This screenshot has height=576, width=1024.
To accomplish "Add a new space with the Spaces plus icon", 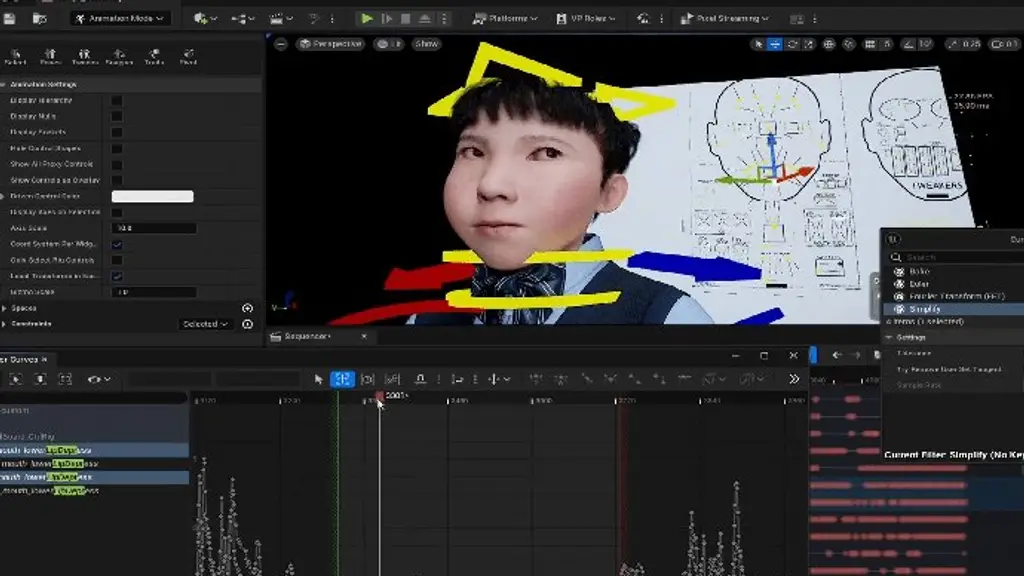I will tap(248, 308).
